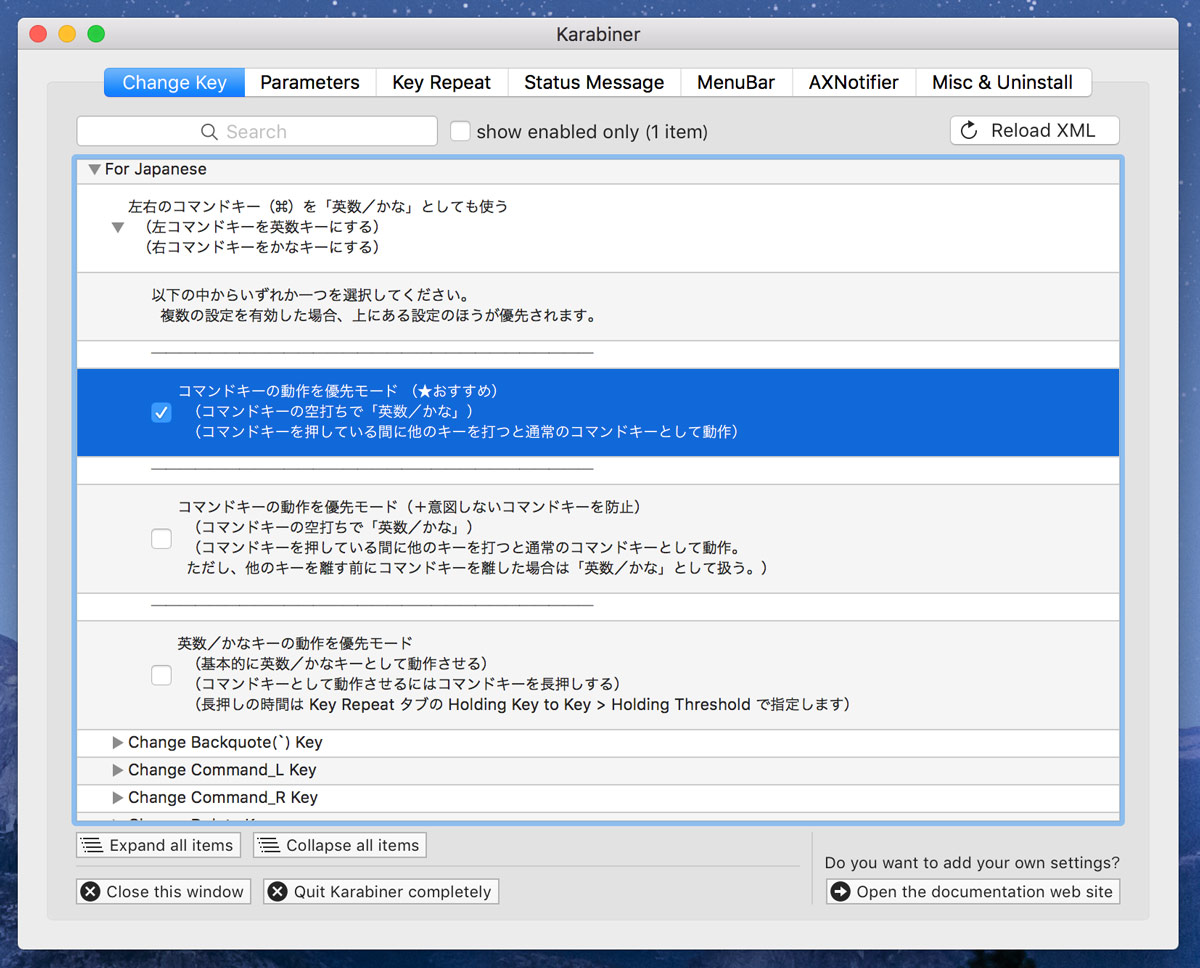Expand the Change Command_R Key group
This screenshot has height=968, width=1200.
click(x=118, y=798)
